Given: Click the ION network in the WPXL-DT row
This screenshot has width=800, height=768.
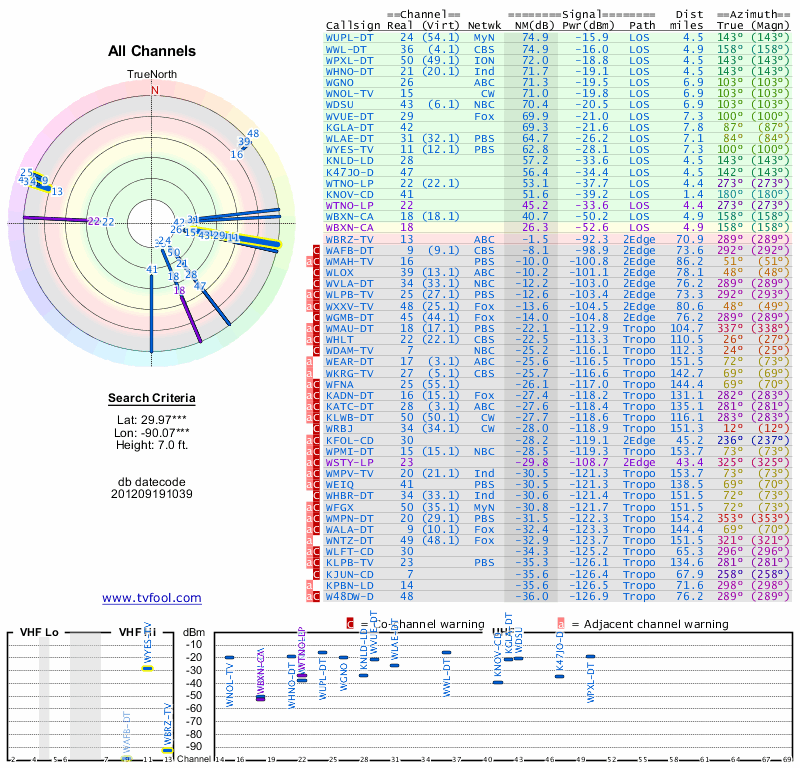Looking at the screenshot, I should (484, 60).
